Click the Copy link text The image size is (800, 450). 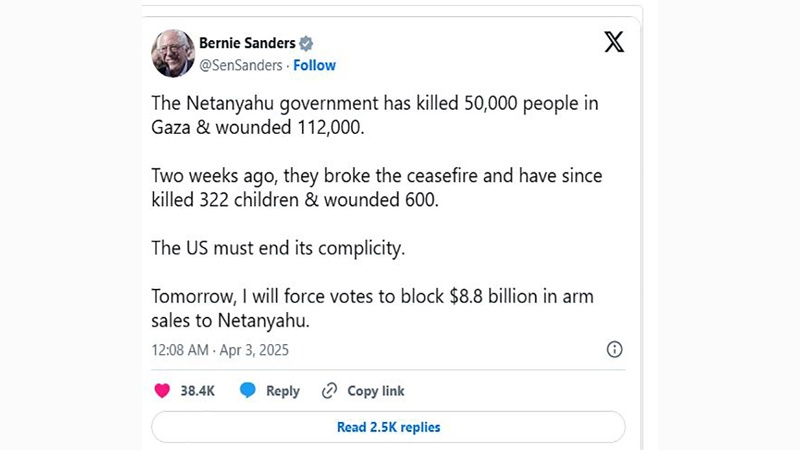click(x=376, y=391)
